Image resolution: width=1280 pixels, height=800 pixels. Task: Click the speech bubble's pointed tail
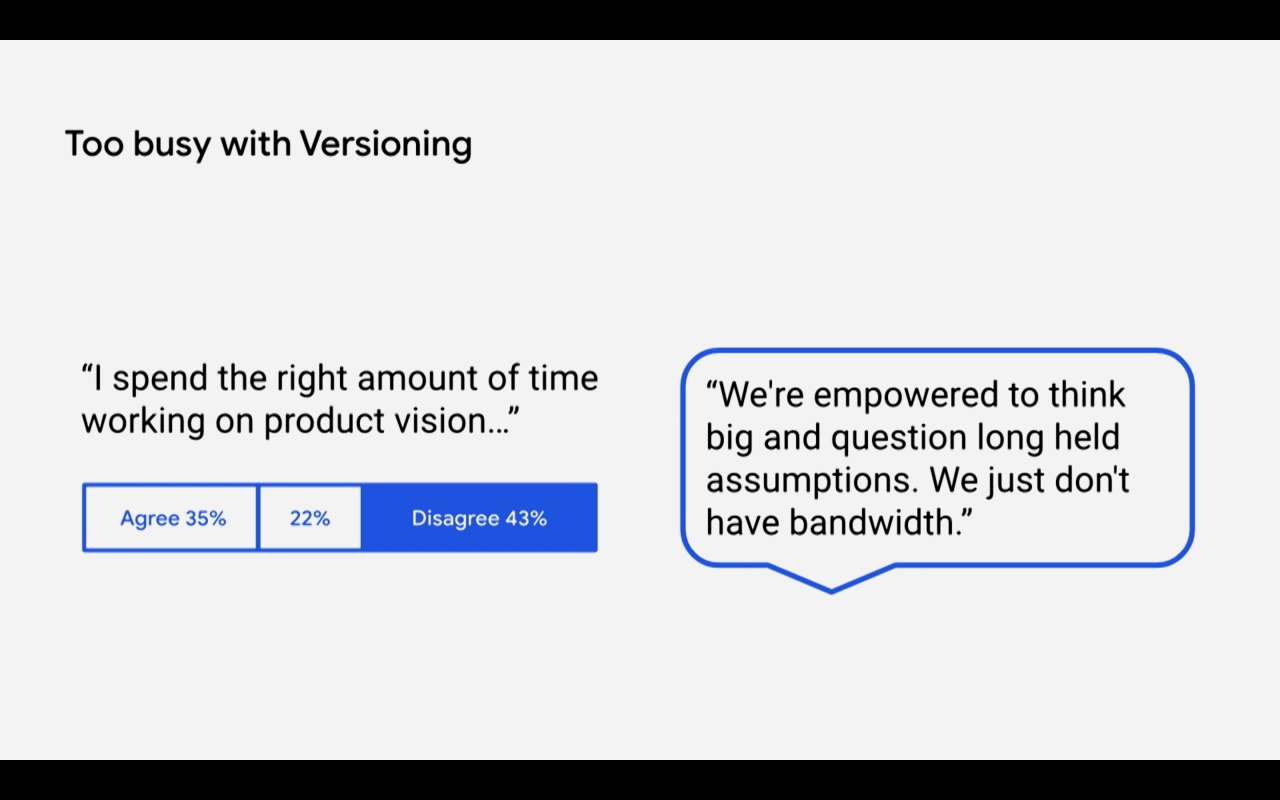(x=831, y=580)
